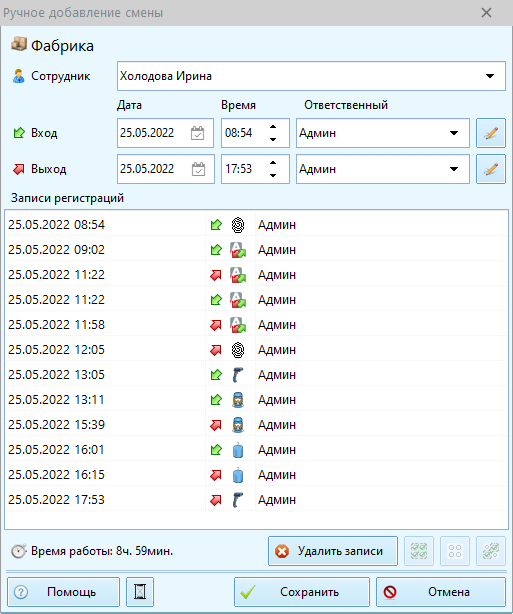Click the invert selection icon button
Screen dimensions: 513x614
491,551
